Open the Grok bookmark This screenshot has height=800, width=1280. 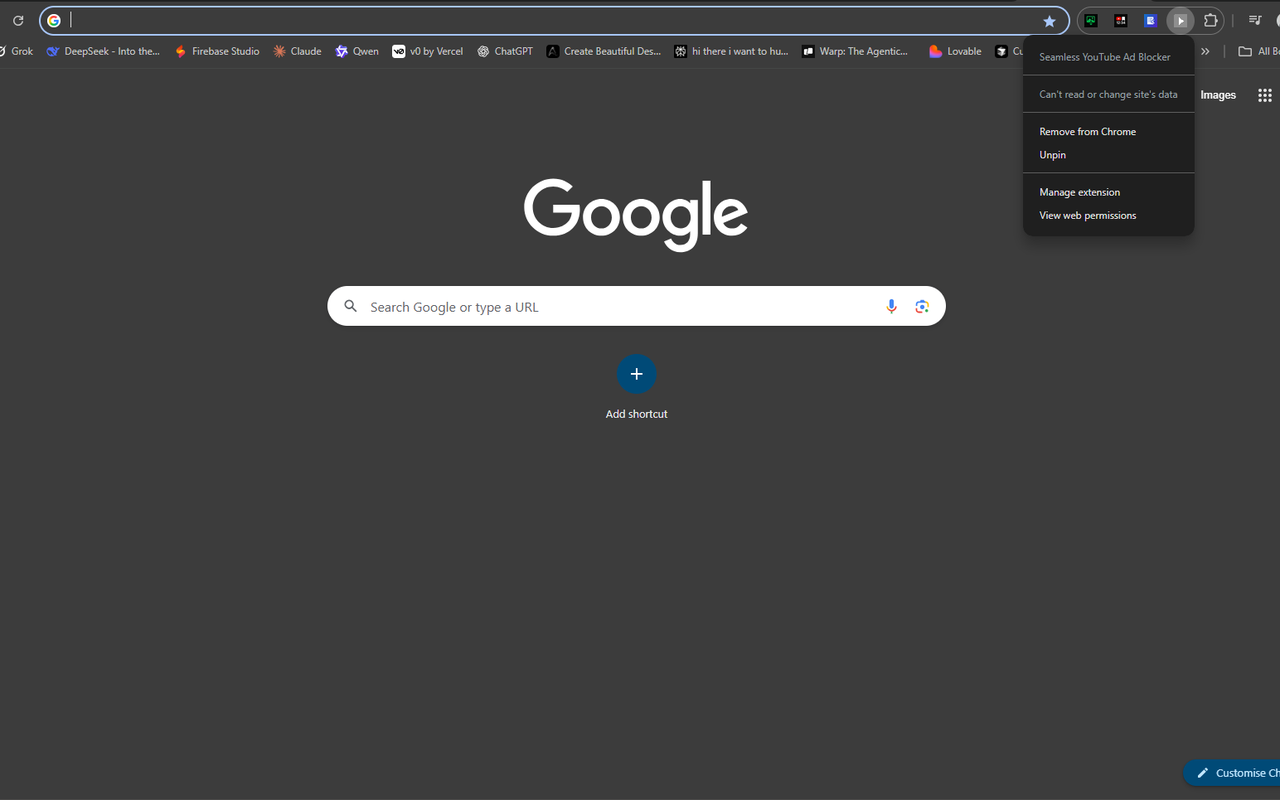coord(15,51)
